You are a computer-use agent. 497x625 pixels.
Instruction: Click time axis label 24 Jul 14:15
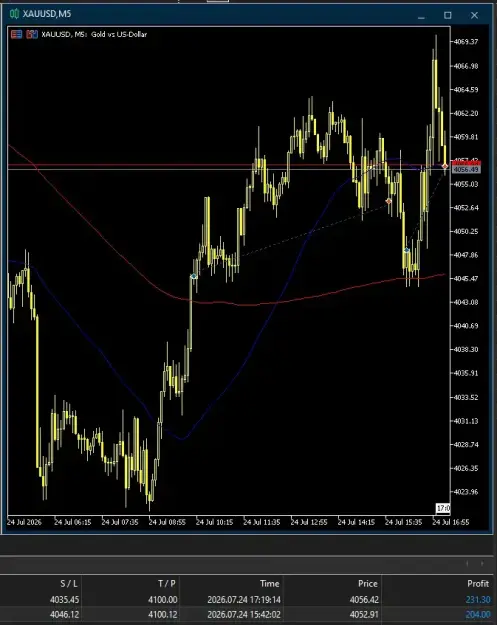pos(356,522)
